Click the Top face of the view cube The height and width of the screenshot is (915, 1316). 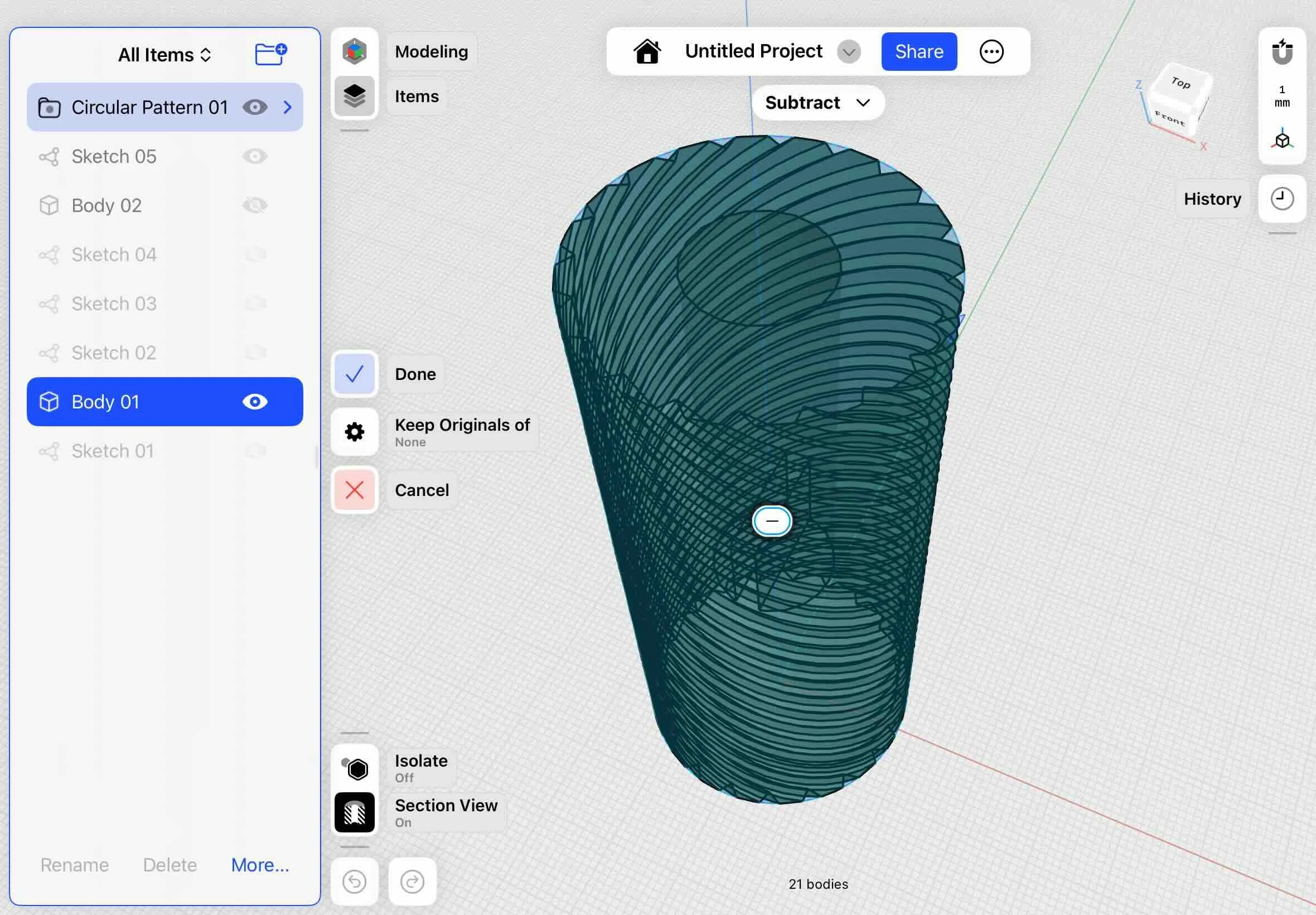[1182, 84]
